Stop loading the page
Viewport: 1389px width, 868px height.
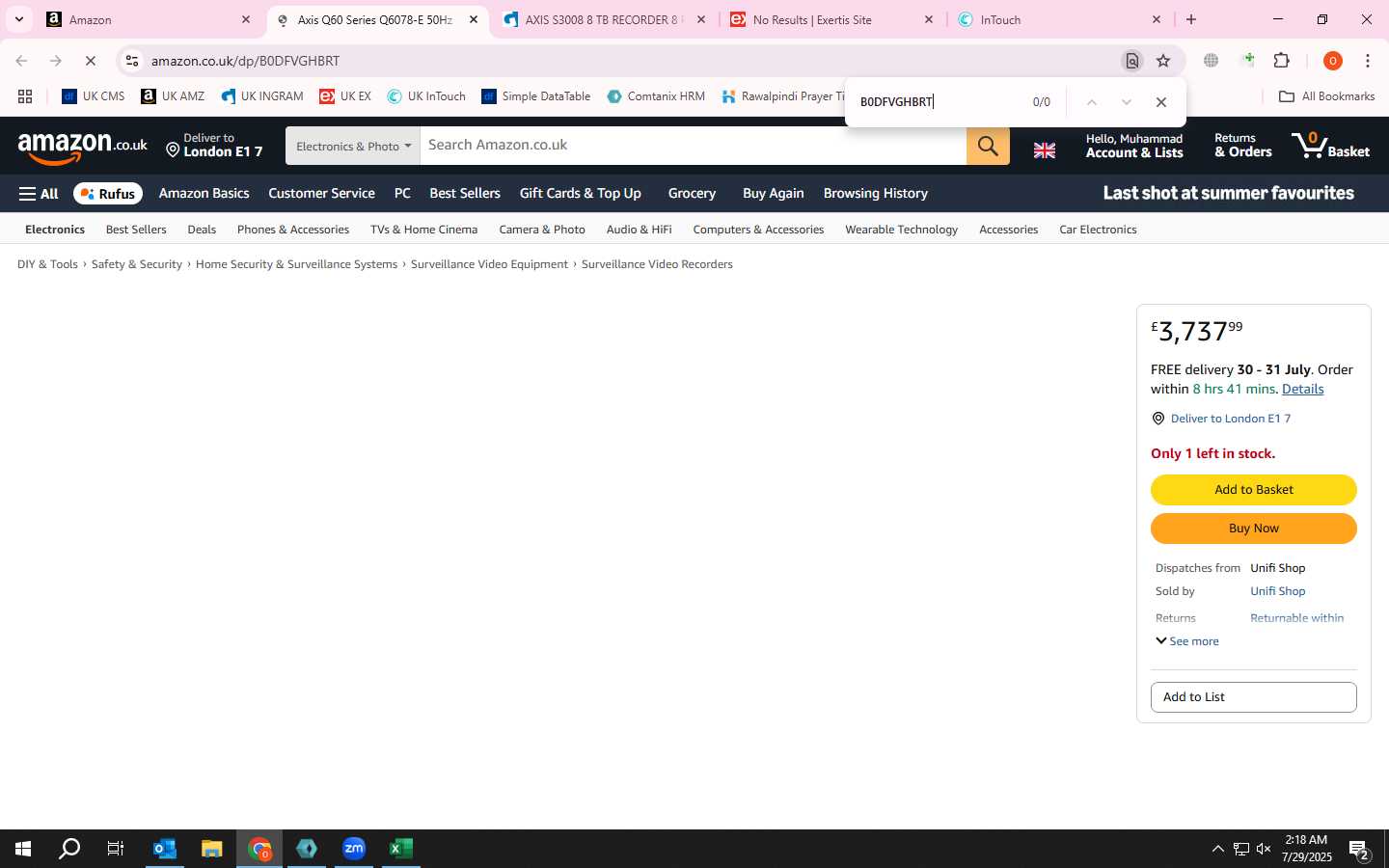[x=91, y=61]
